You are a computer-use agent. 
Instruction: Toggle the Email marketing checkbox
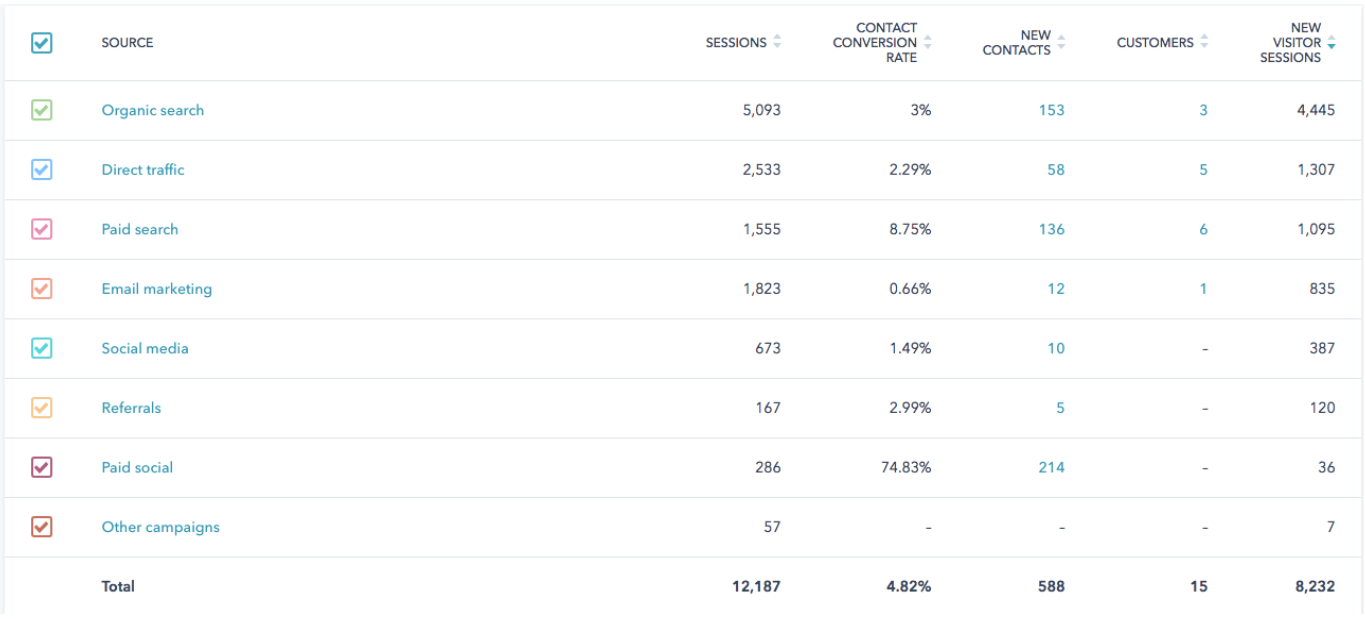point(41,289)
